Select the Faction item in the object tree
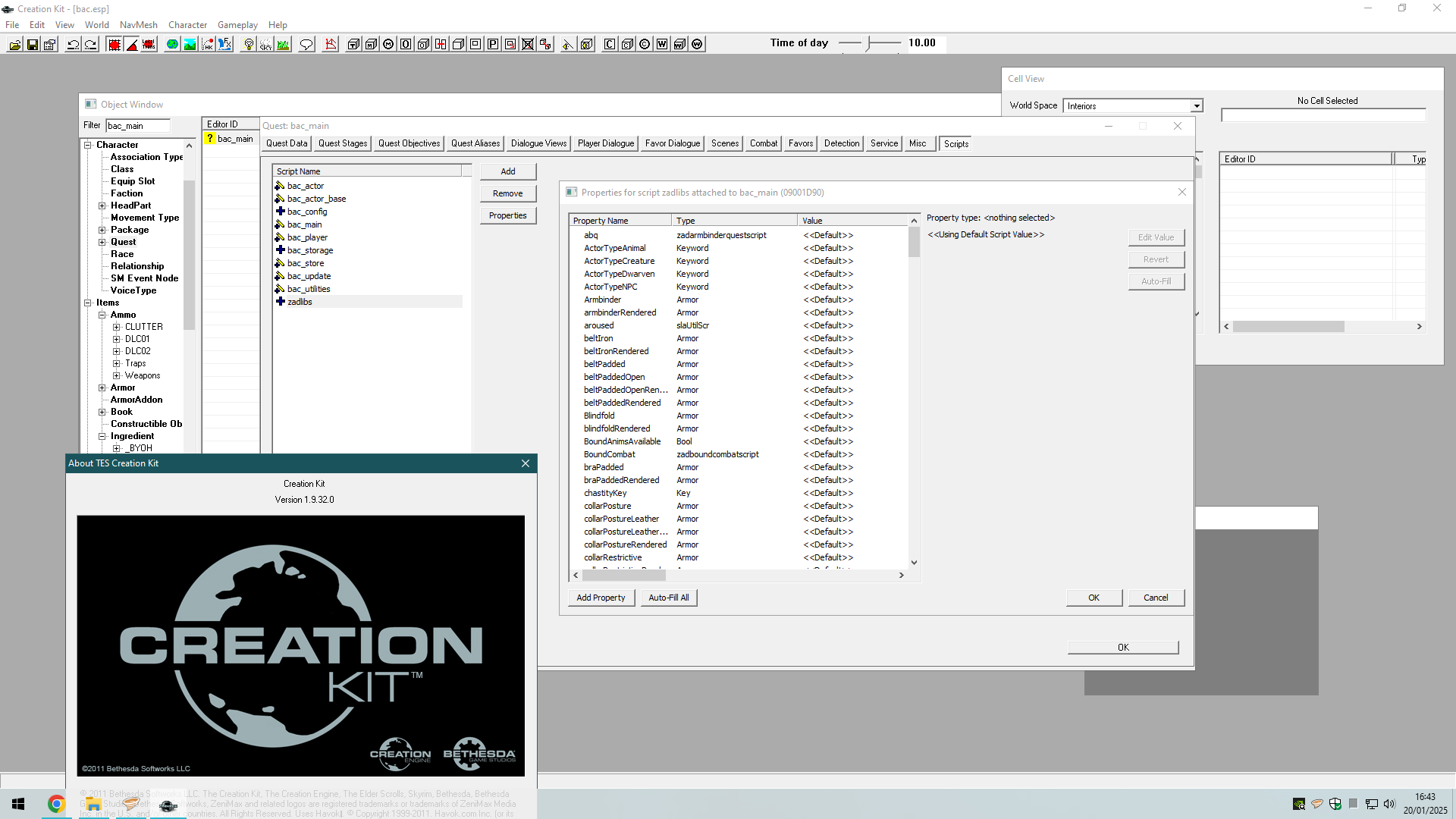The height and width of the screenshot is (819, 1456). pyautogui.click(x=127, y=193)
